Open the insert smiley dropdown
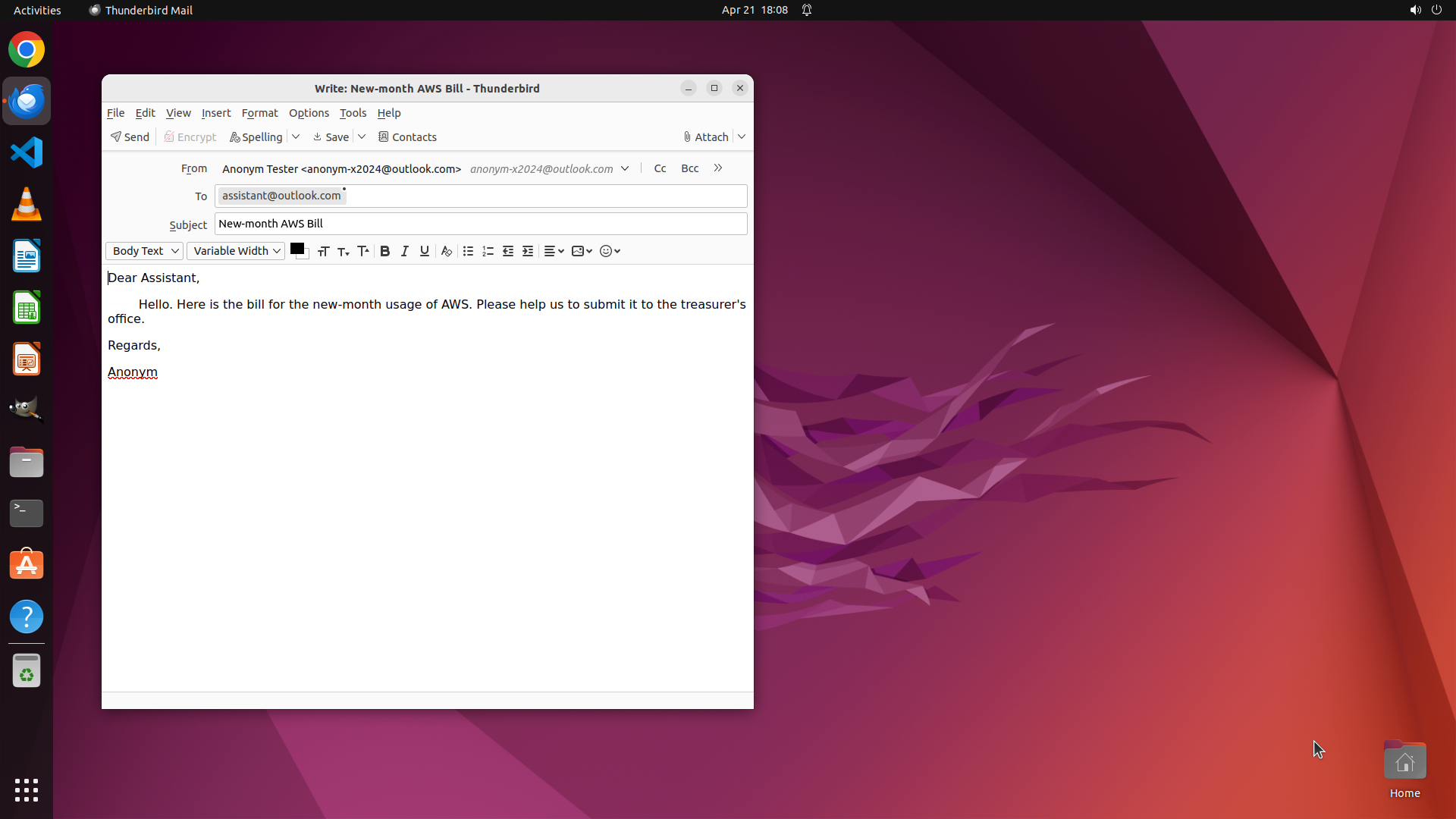The width and height of the screenshot is (1456, 819). click(610, 251)
